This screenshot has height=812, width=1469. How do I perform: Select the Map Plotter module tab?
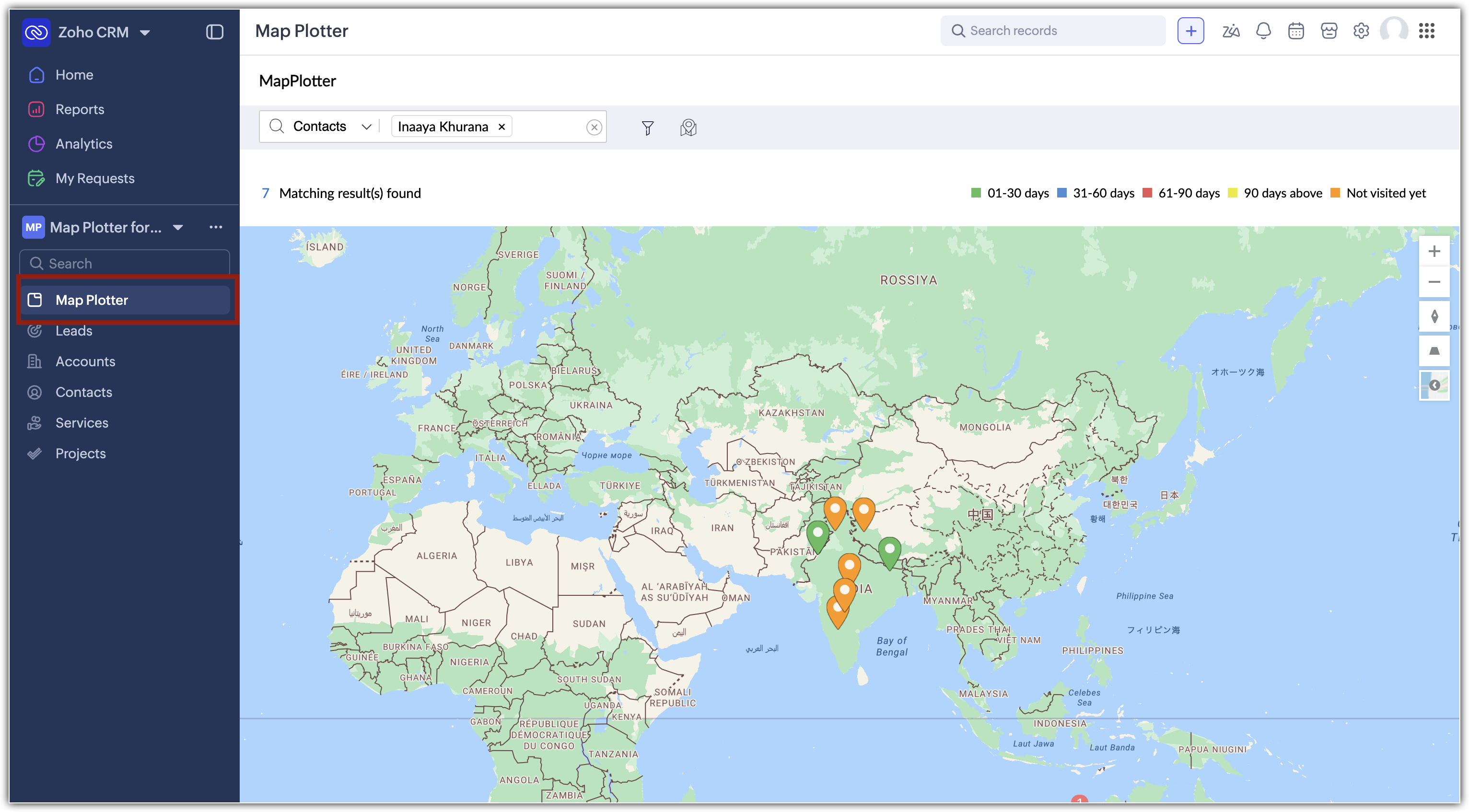(x=125, y=300)
